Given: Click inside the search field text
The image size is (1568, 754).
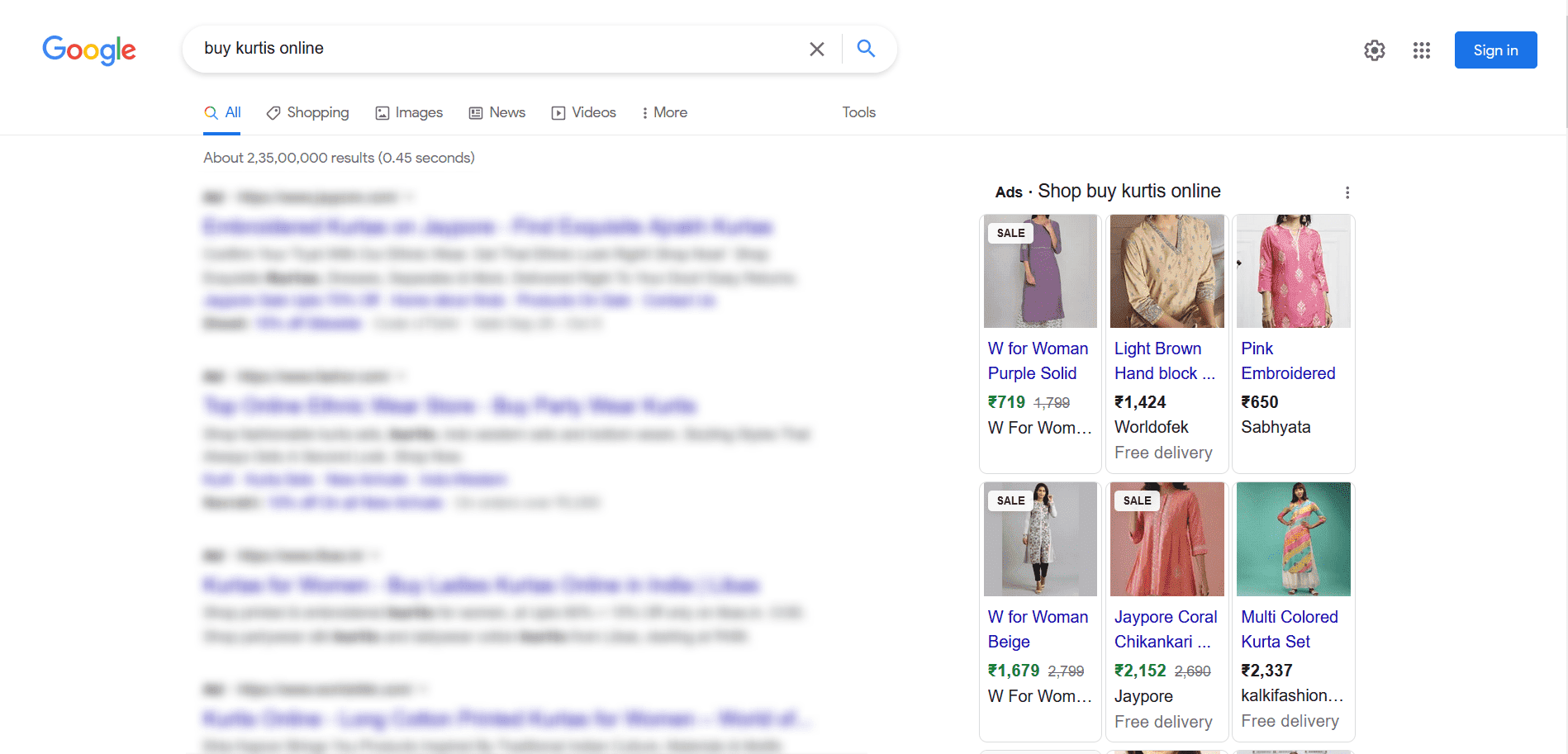Looking at the screenshot, I should [x=264, y=48].
